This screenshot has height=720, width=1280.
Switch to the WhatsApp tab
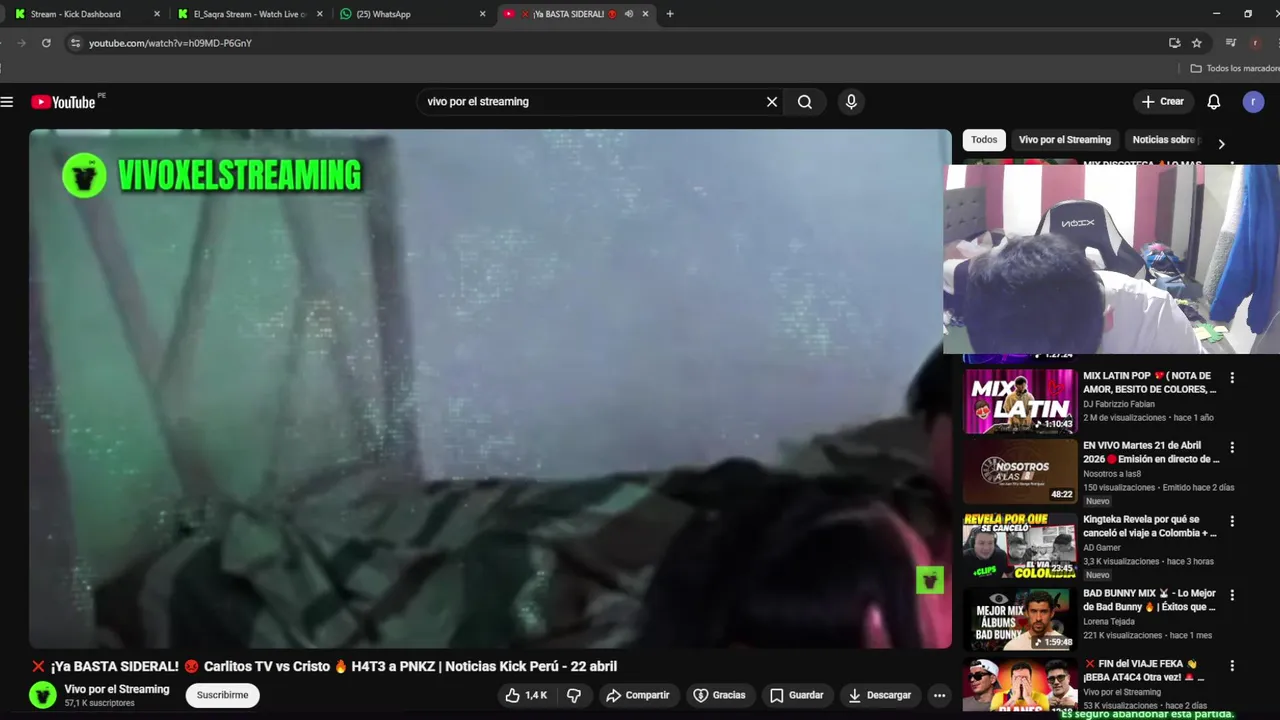412,14
